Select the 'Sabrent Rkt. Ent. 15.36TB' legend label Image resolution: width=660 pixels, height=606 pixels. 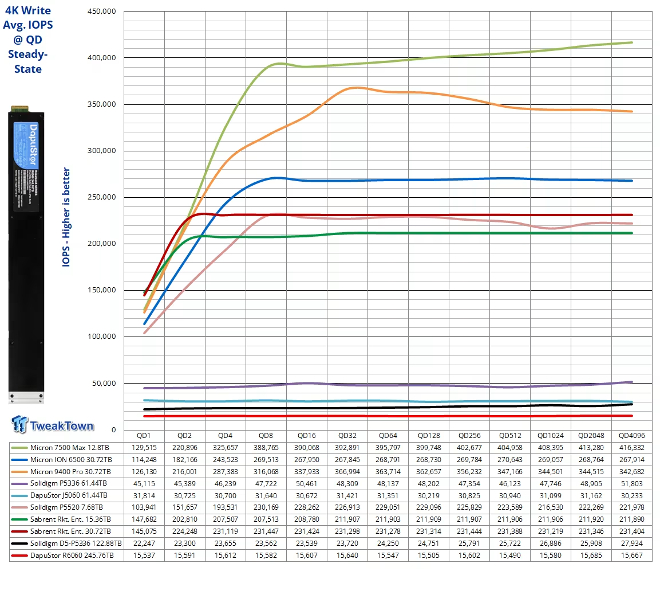click(x=70, y=519)
